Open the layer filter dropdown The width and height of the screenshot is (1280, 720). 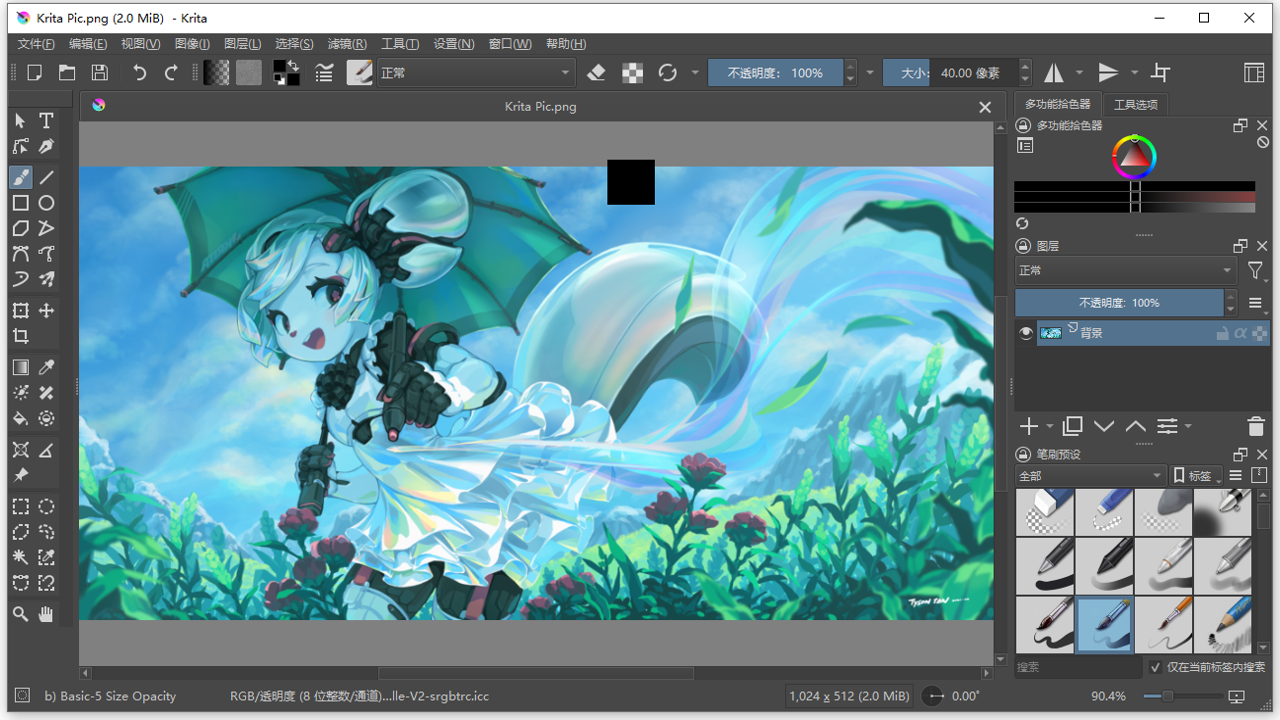point(1256,271)
